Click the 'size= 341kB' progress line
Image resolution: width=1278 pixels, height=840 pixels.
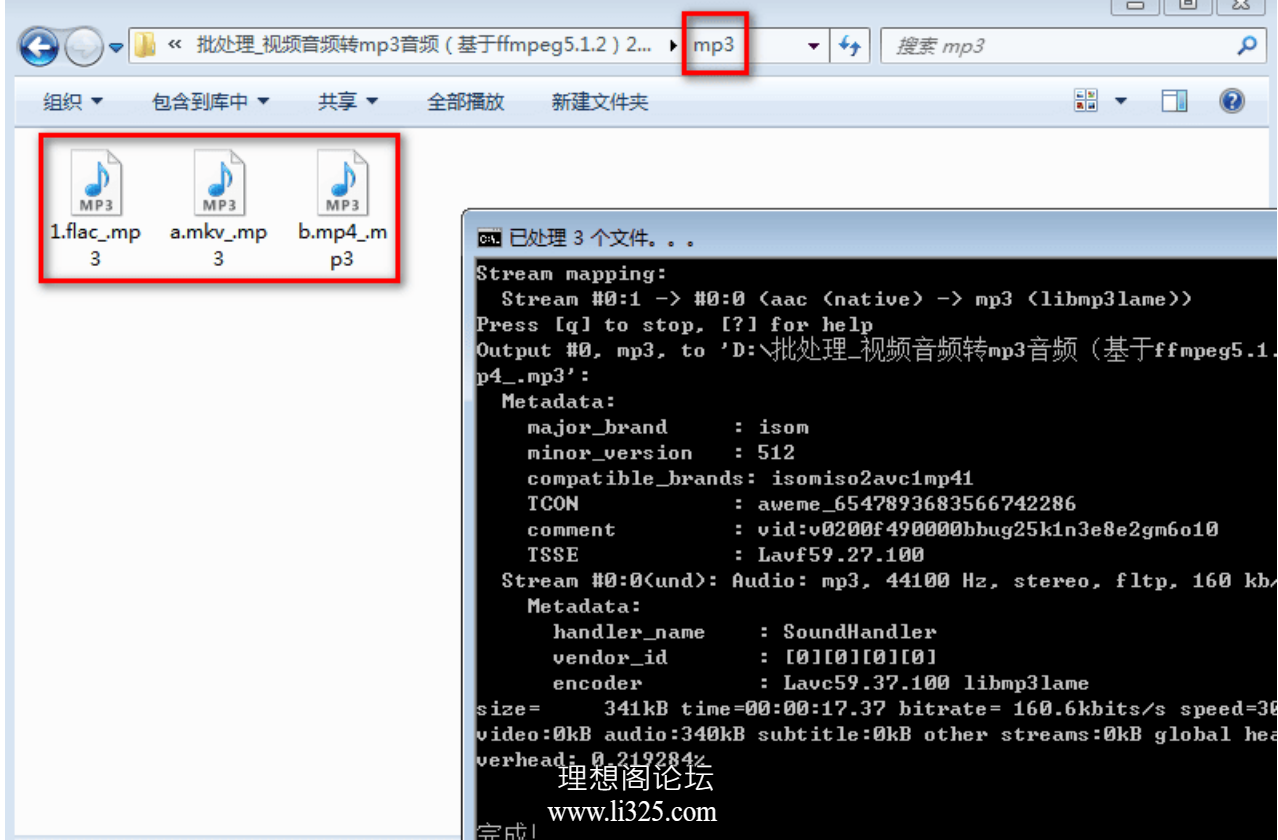pyautogui.click(x=876, y=708)
